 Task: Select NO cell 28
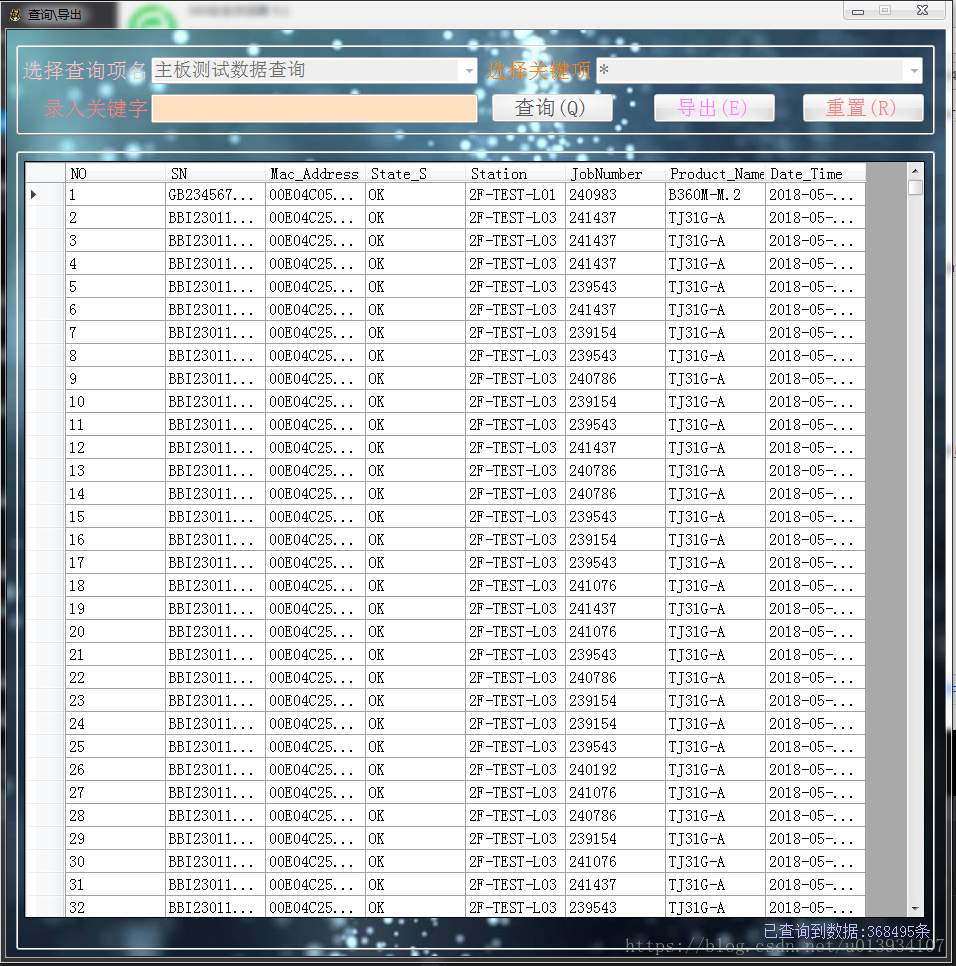(x=115, y=816)
